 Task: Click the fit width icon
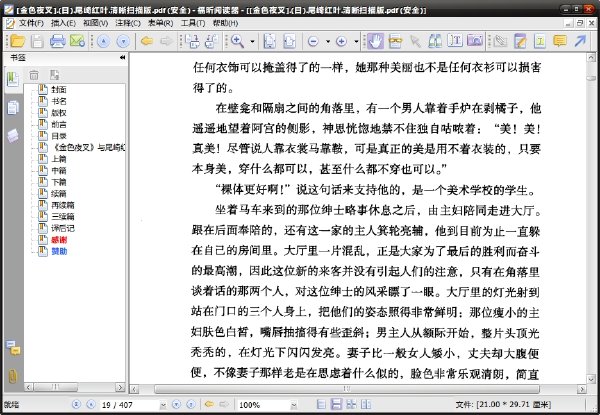click(x=289, y=41)
